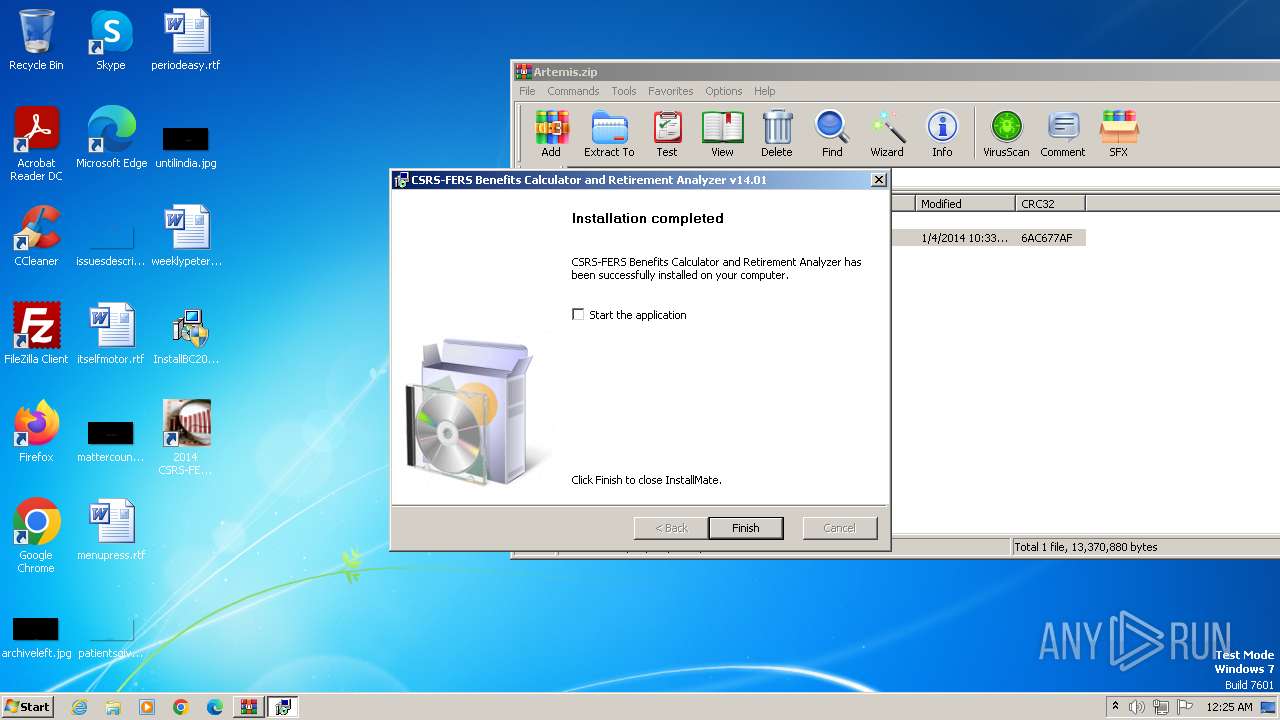Open Recycle Bin desktop icon
The height and width of the screenshot is (720, 1280).
[x=36, y=40]
